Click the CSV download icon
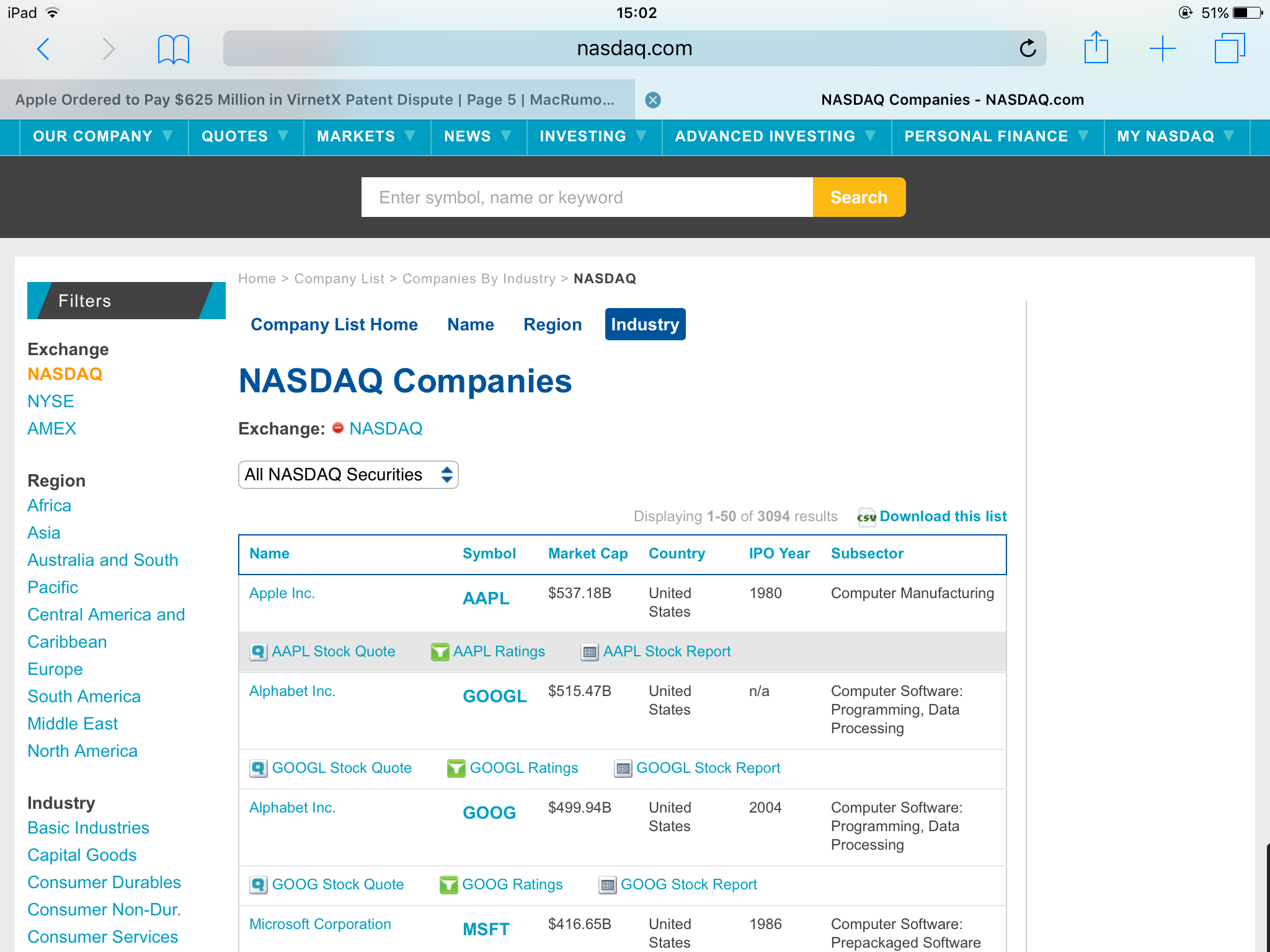Screen dimensions: 1270x952 point(866,517)
